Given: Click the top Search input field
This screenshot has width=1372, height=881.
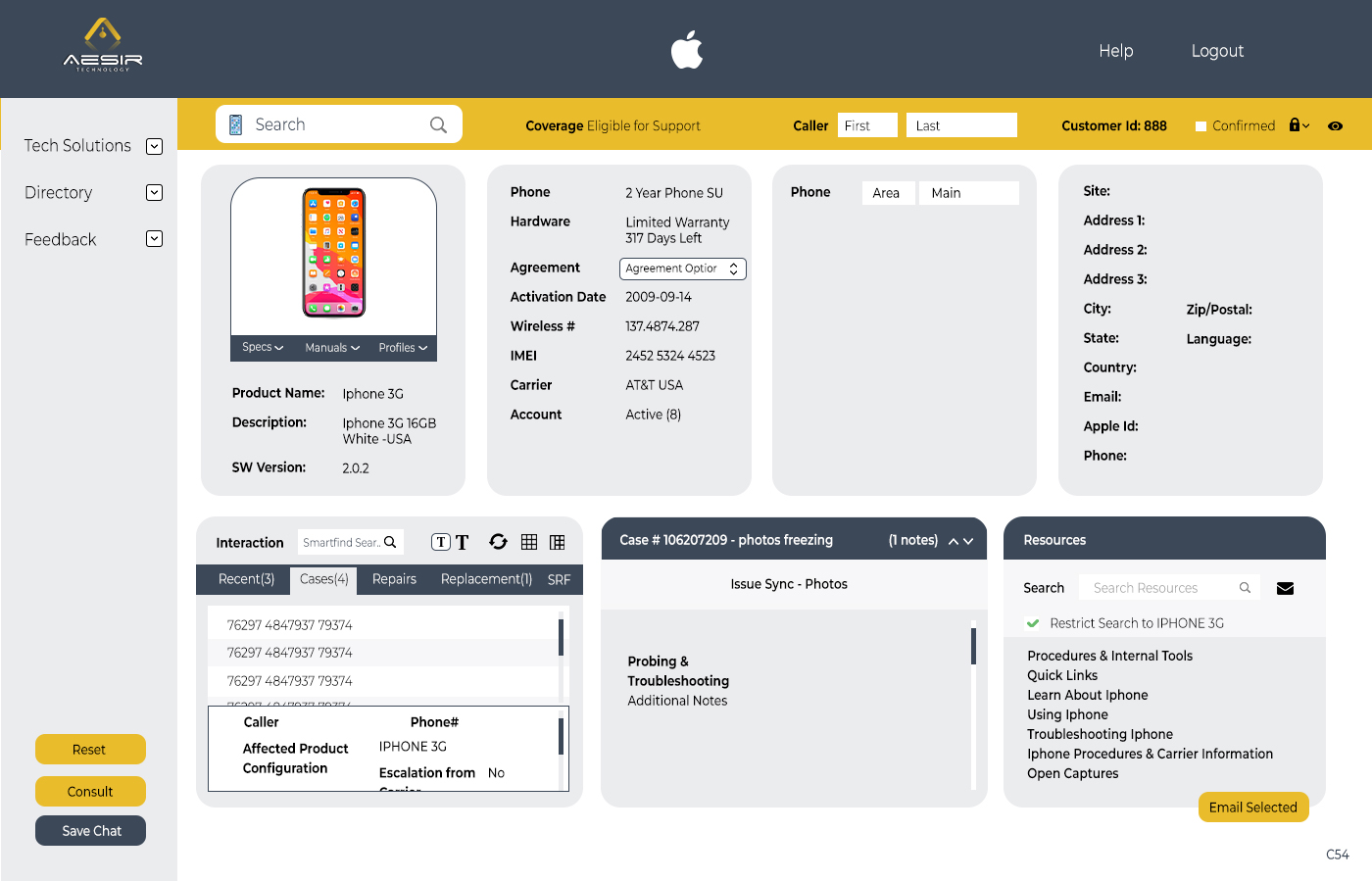Looking at the screenshot, I should [x=339, y=124].
